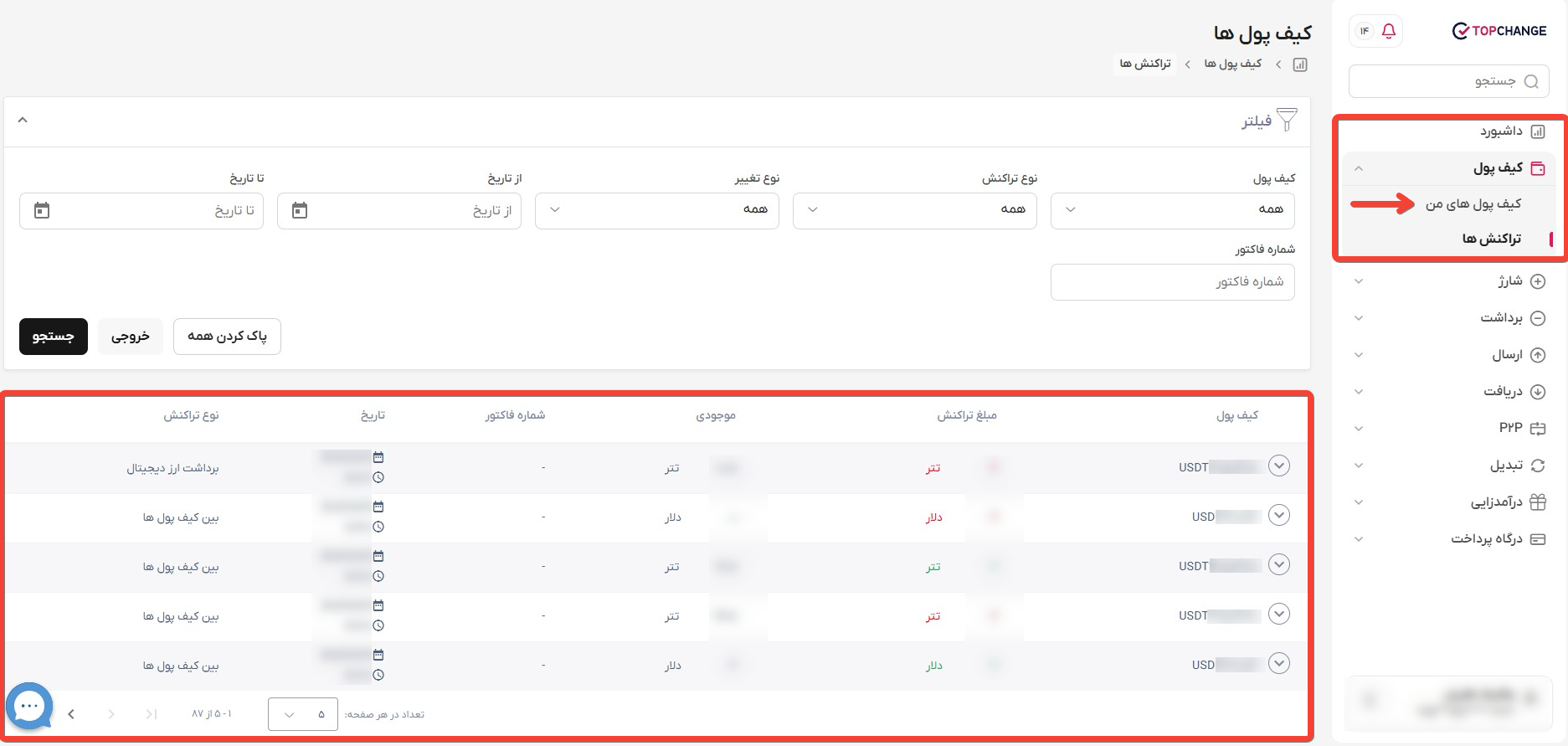The image size is (1568, 746).
Task: Click the تا تاریخ date field
Action: click(141, 210)
